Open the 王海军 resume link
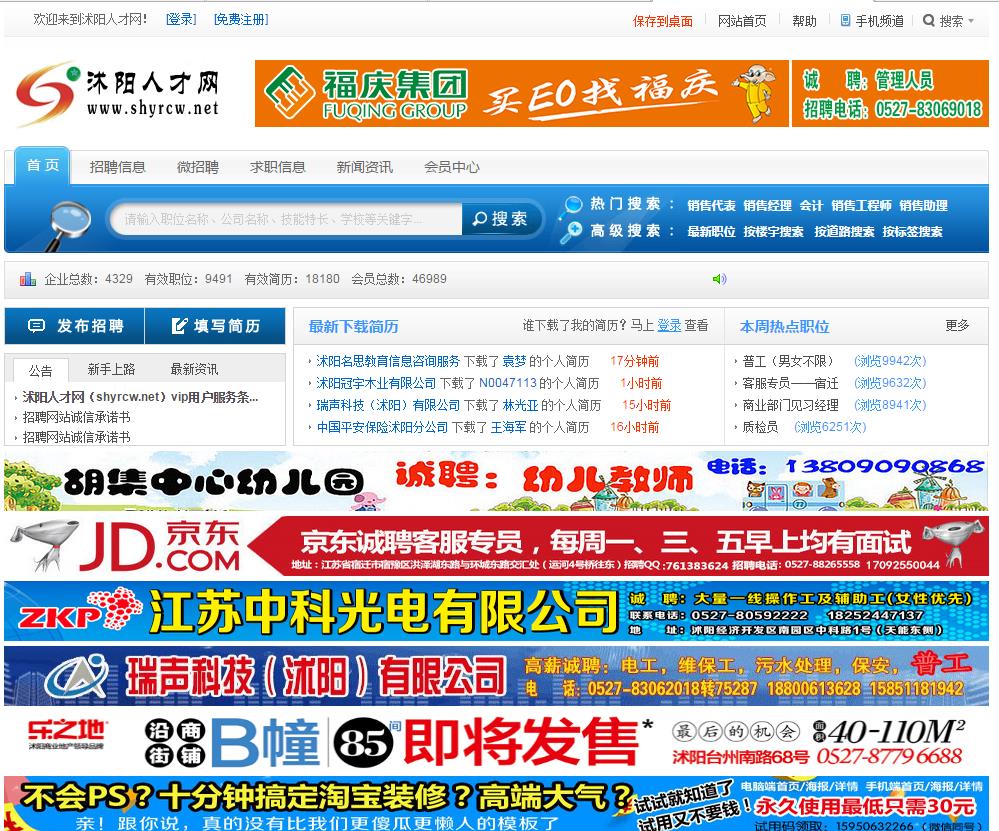The width and height of the screenshot is (999, 831). tap(508, 427)
